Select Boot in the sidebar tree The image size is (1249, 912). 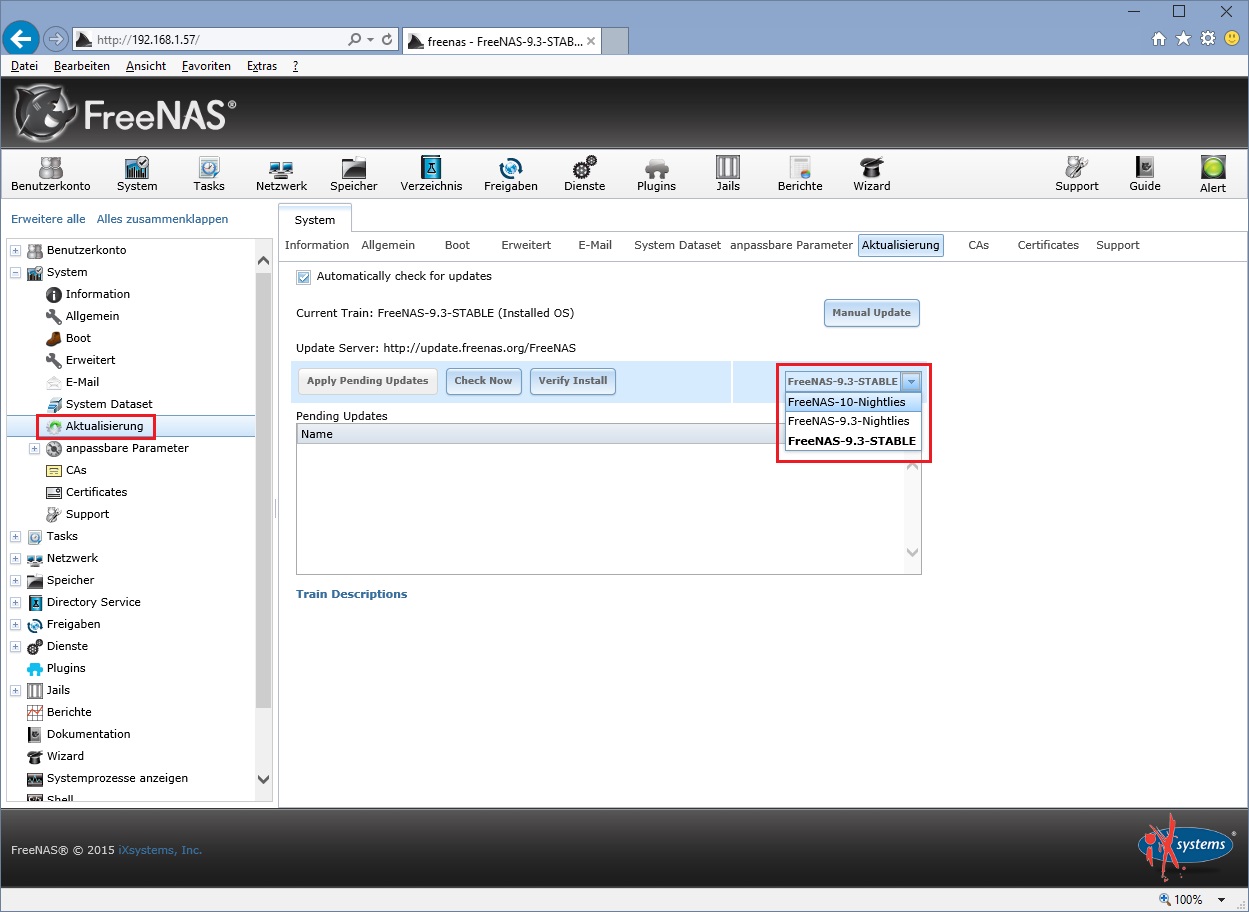78,338
